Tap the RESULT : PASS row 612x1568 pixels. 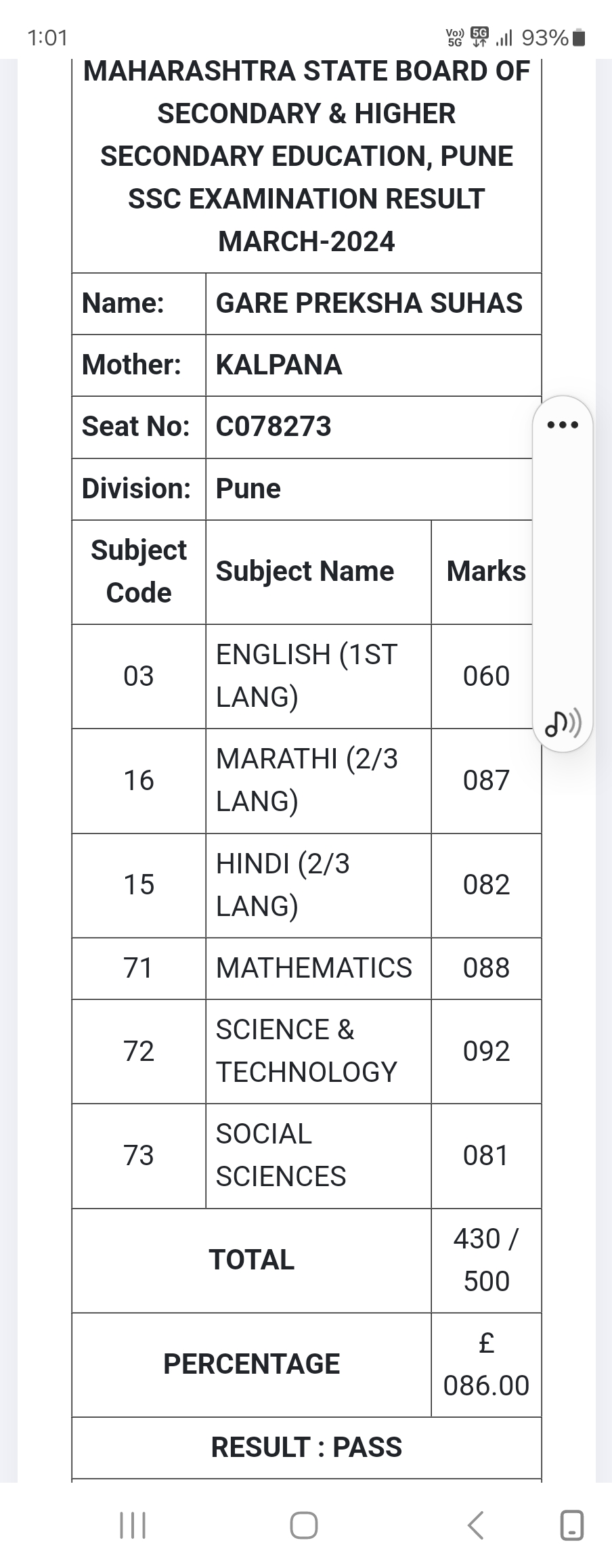pos(307,1447)
